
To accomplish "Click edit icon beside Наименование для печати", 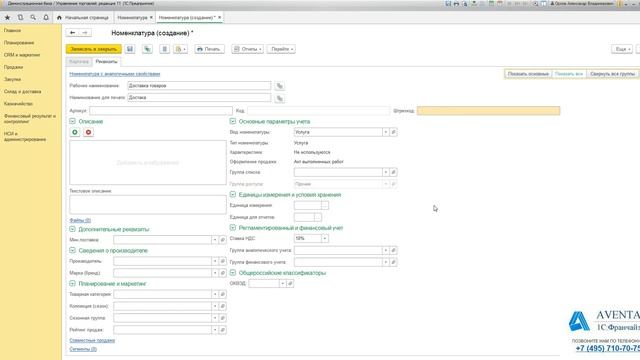I will click(x=280, y=98).
